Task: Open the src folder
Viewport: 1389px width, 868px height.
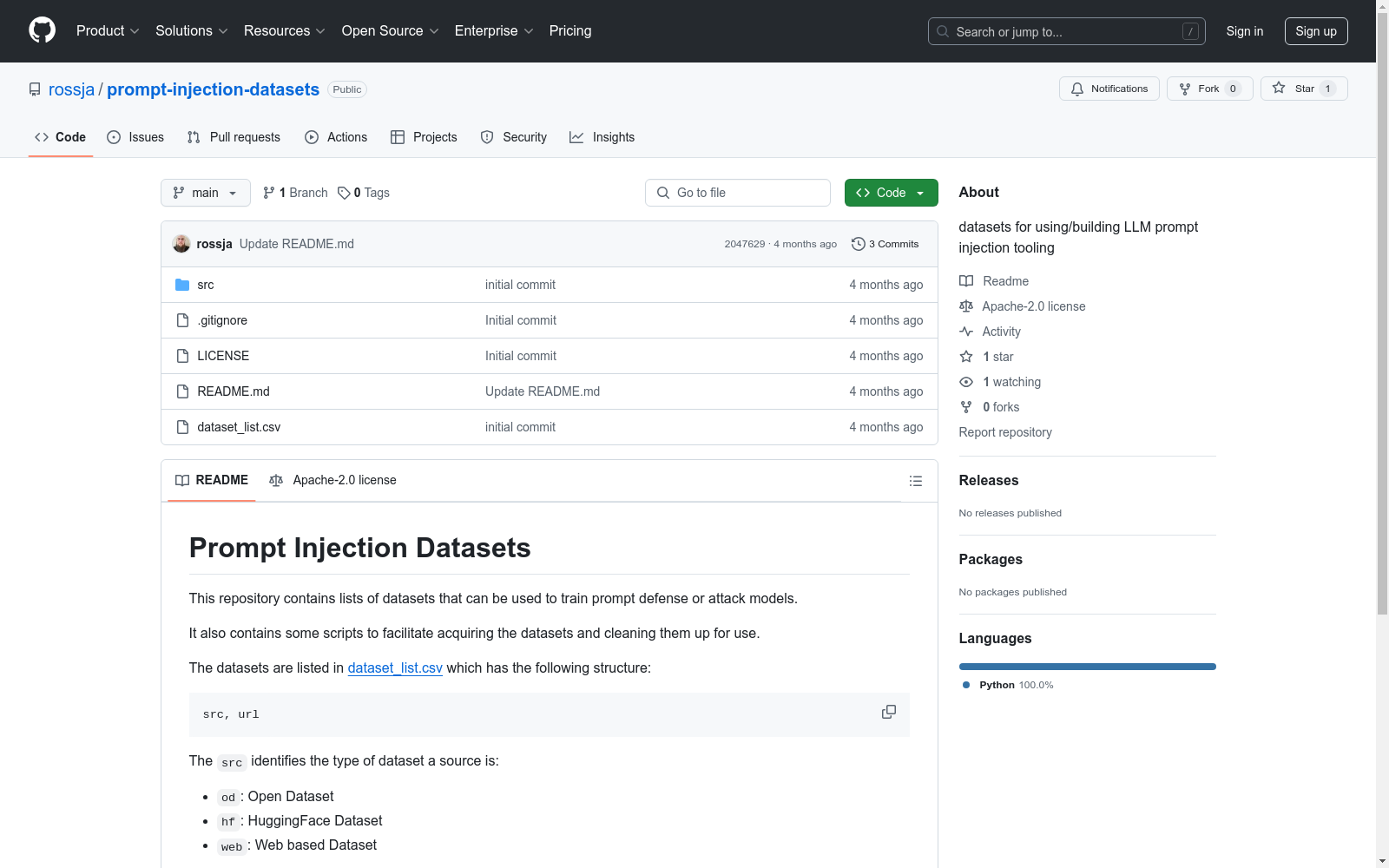Action: point(206,285)
